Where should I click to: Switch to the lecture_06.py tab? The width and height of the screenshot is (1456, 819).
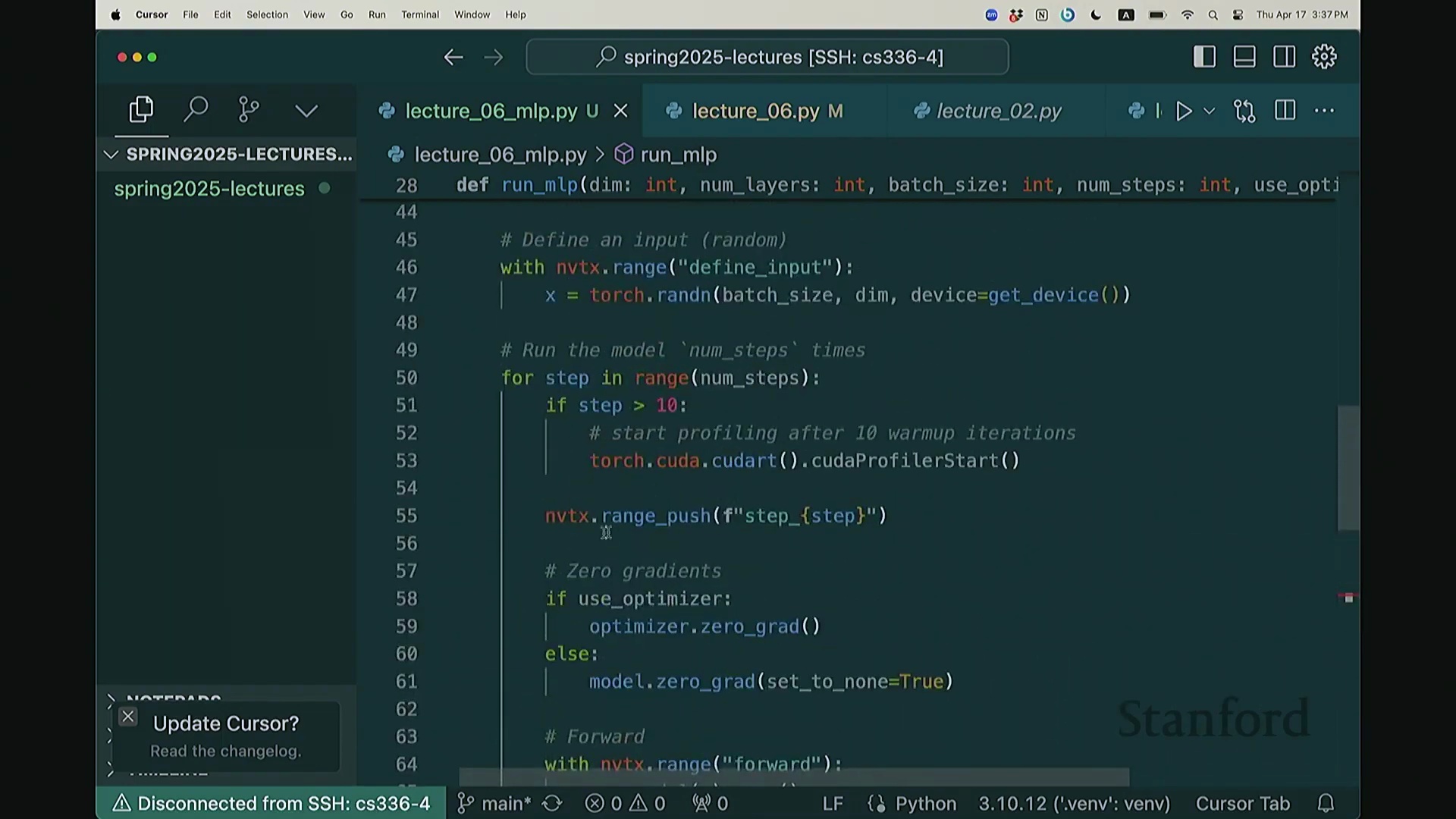coord(755,111)
